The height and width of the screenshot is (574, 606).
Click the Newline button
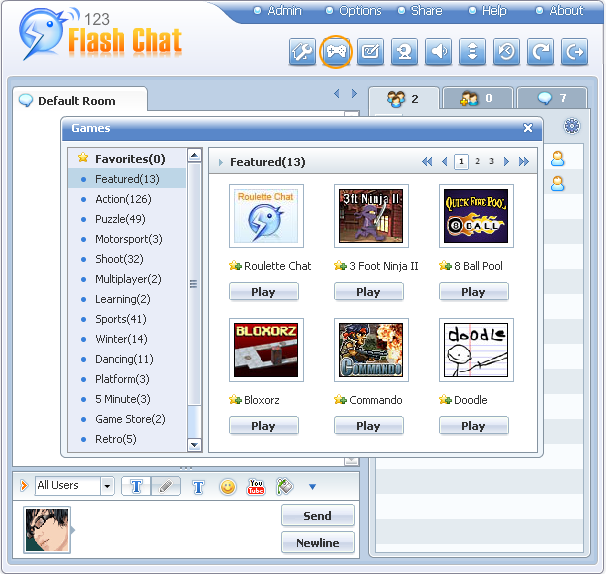click(318, 543)
